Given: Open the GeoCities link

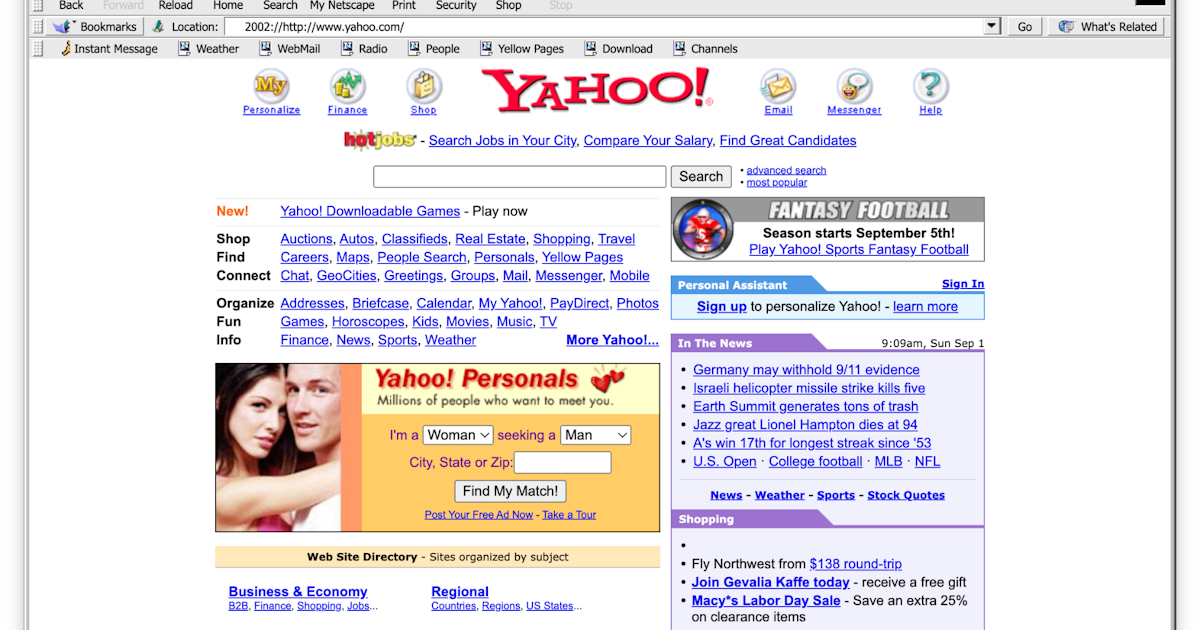Looking at the screenshot, I should [x=347, y=275].
